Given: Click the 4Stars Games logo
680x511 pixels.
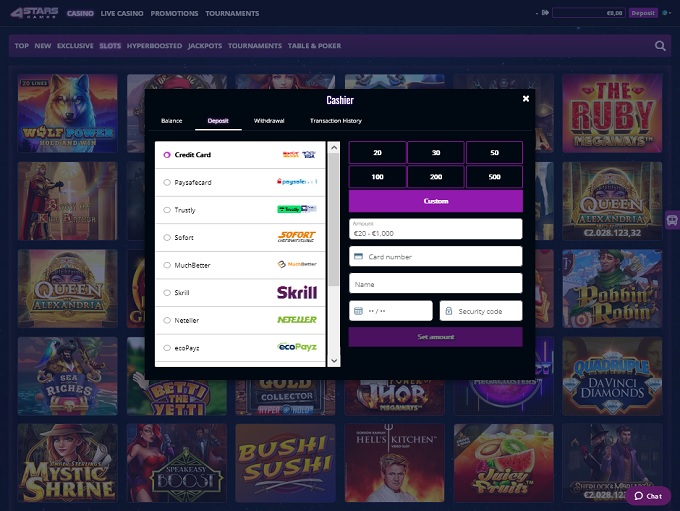Looking at the screenshot, I should click(34, 13).
